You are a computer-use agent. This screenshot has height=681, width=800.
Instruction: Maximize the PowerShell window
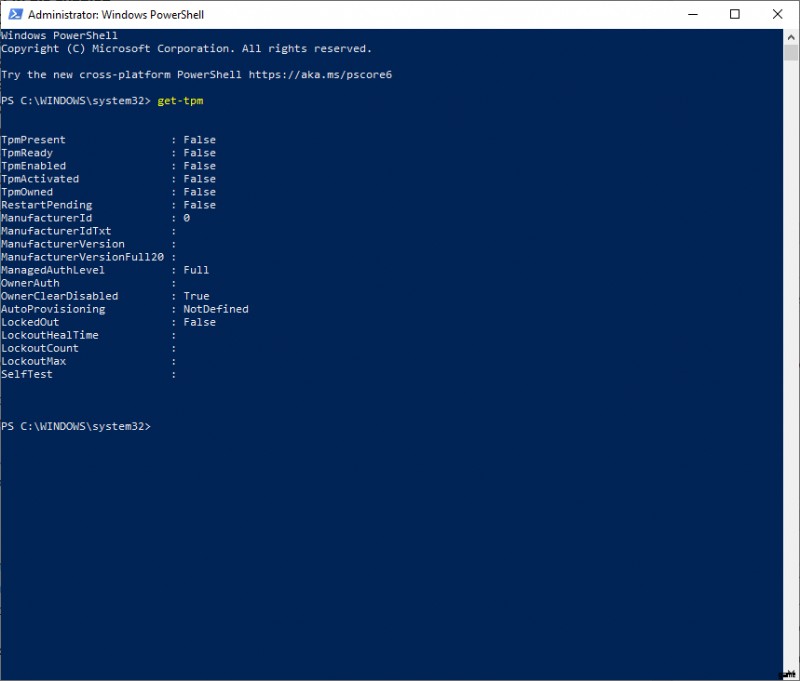coord(735,14)
